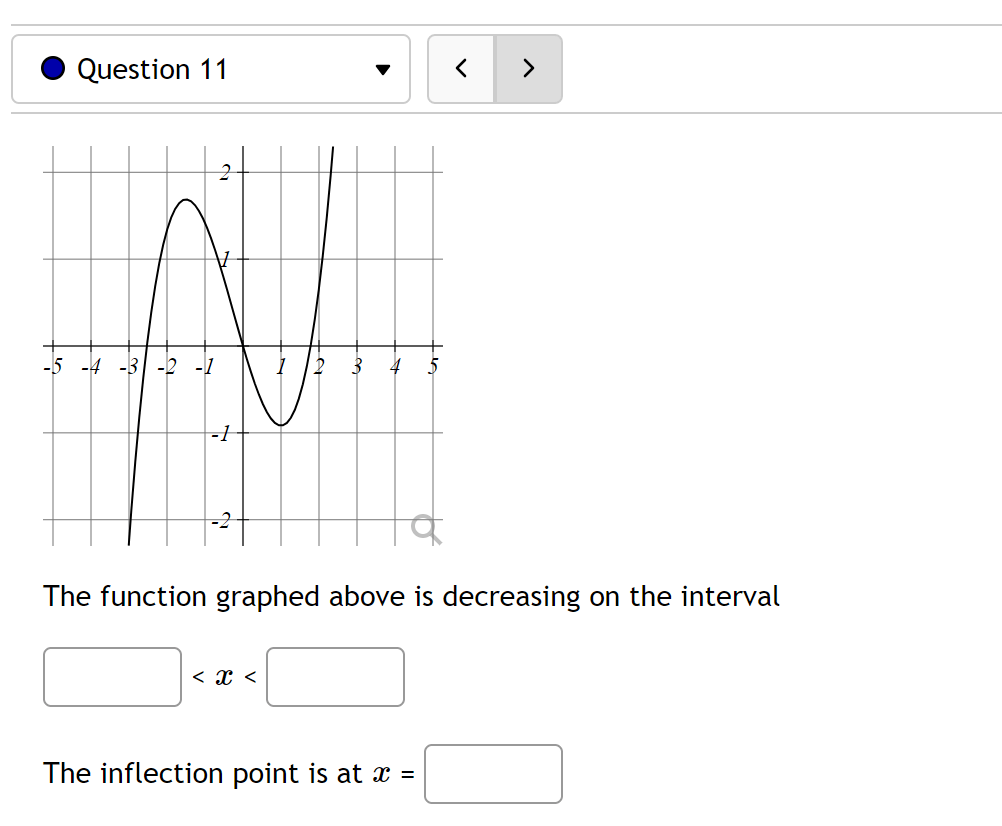Click the y-axis label -2
This screenshot has height=826, width=1002.
221,521
